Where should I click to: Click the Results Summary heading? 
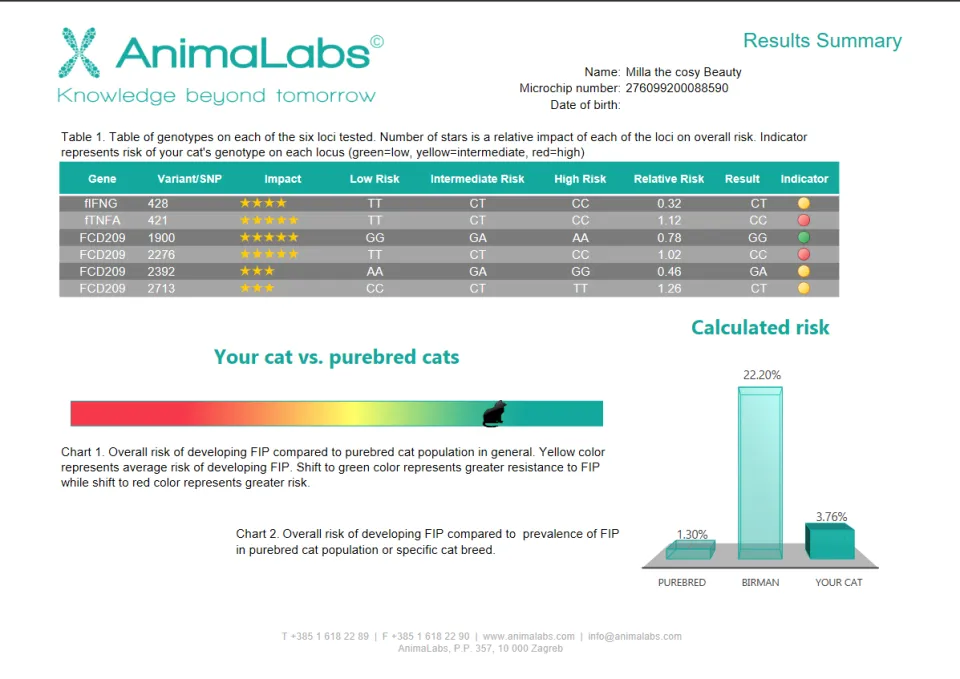pyautogui.click(x=822, y=40)
